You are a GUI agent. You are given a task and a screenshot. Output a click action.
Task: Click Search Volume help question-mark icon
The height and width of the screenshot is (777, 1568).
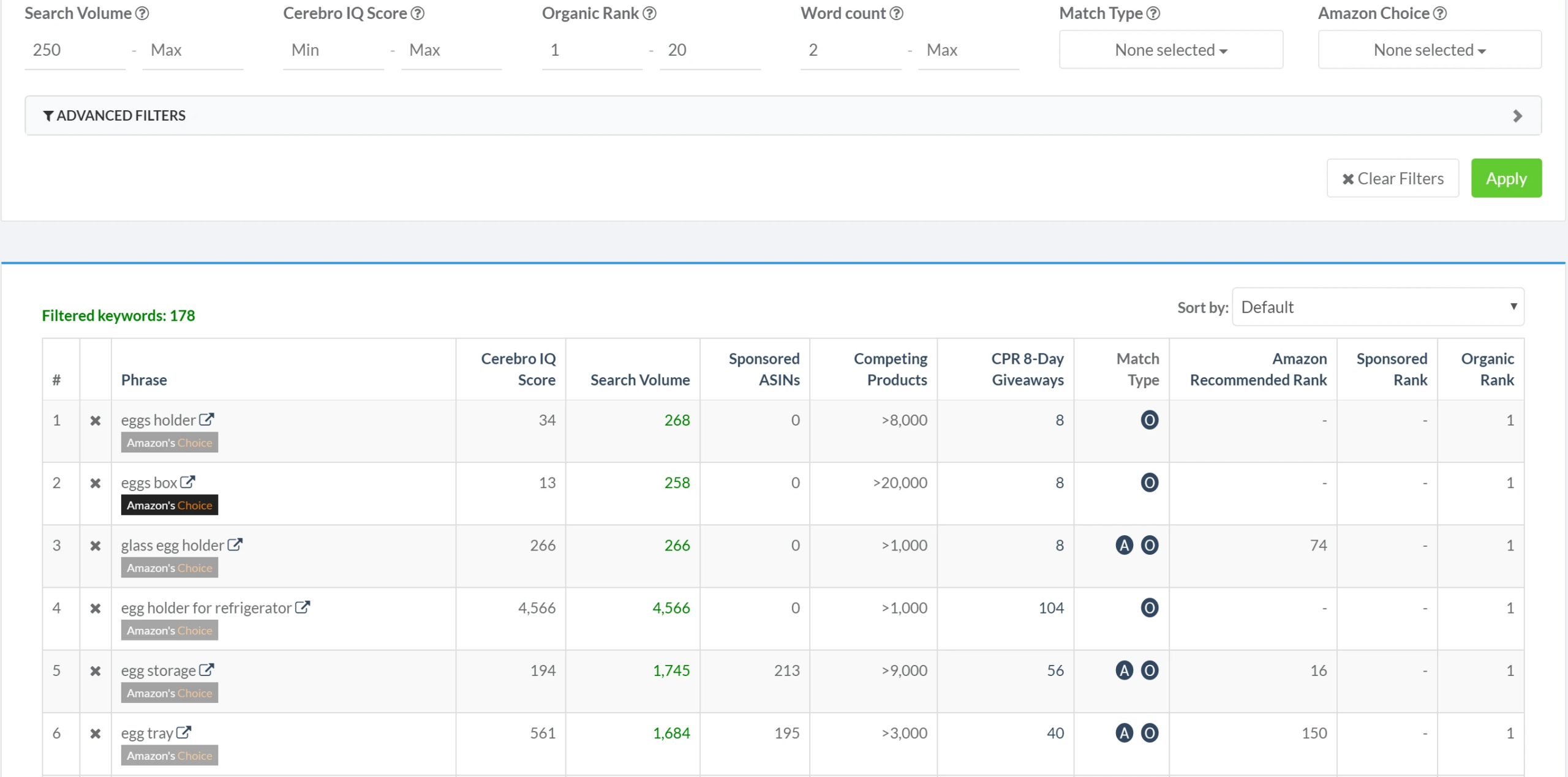[142, 13]
